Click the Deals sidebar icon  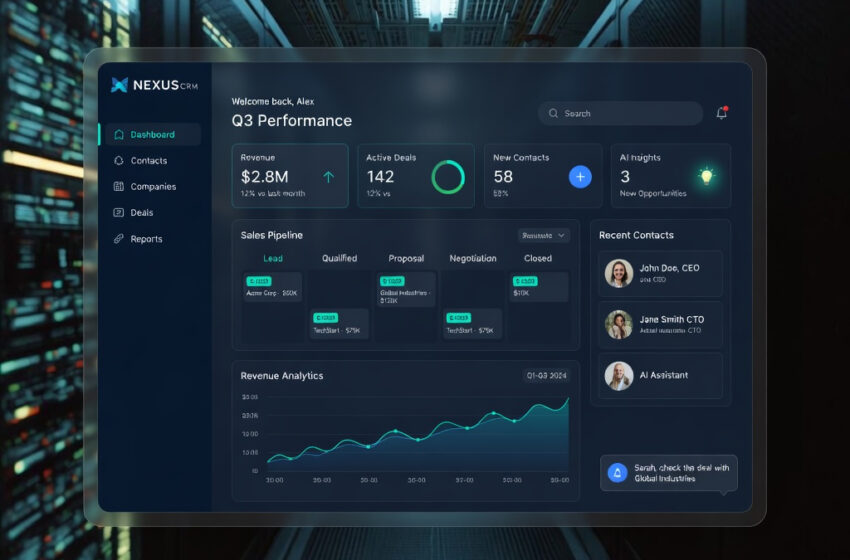point(119,213)
